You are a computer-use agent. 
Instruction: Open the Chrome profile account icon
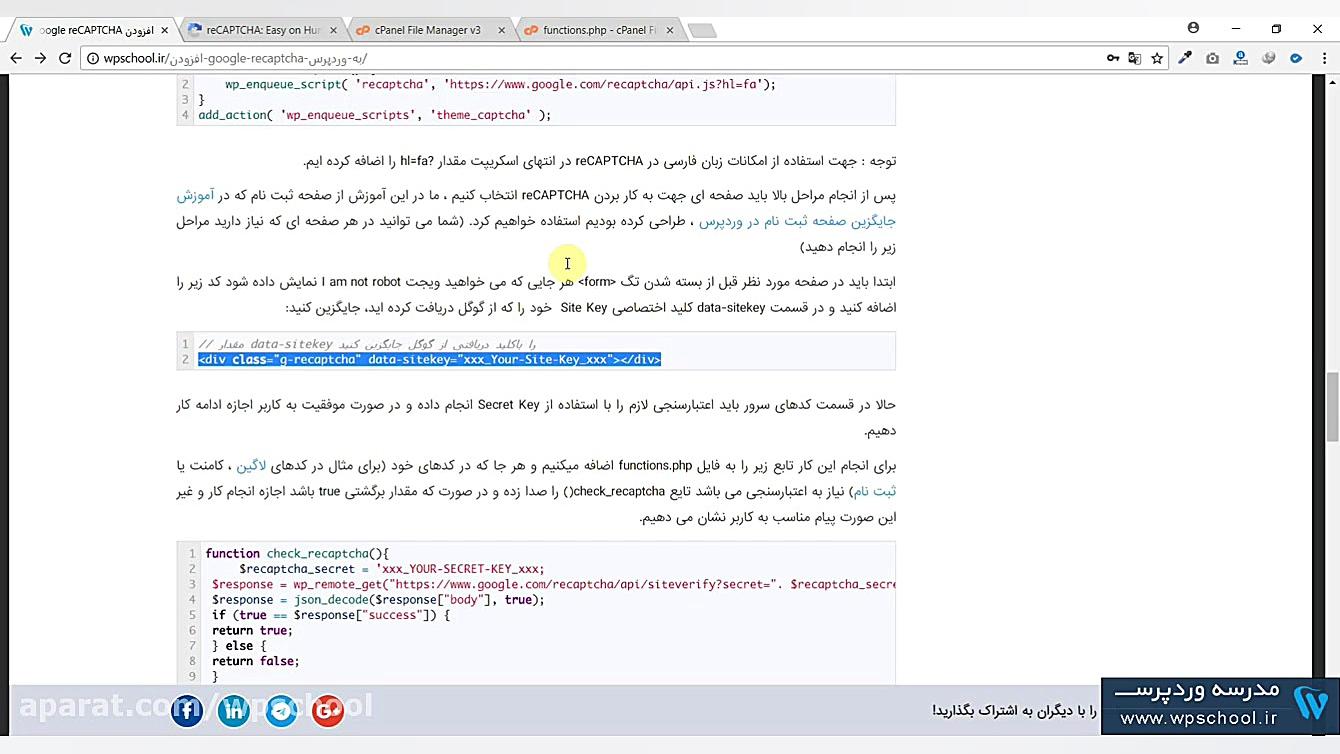1193,28
